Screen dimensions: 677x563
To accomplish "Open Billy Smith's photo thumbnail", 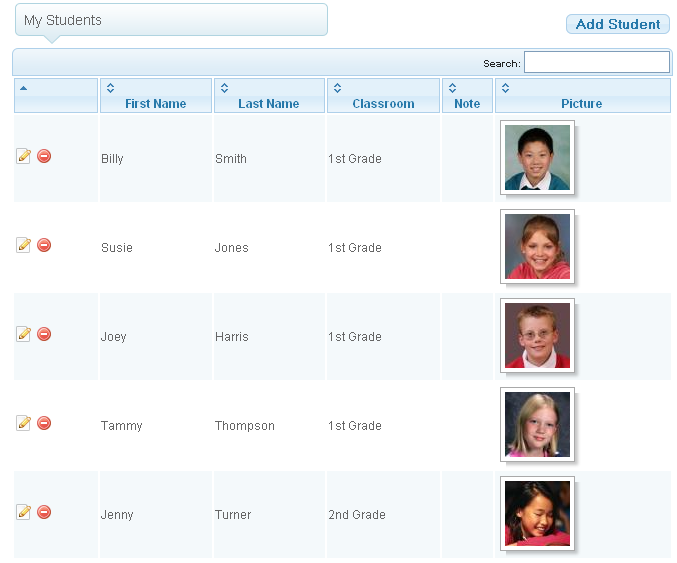I will (537, 157).
